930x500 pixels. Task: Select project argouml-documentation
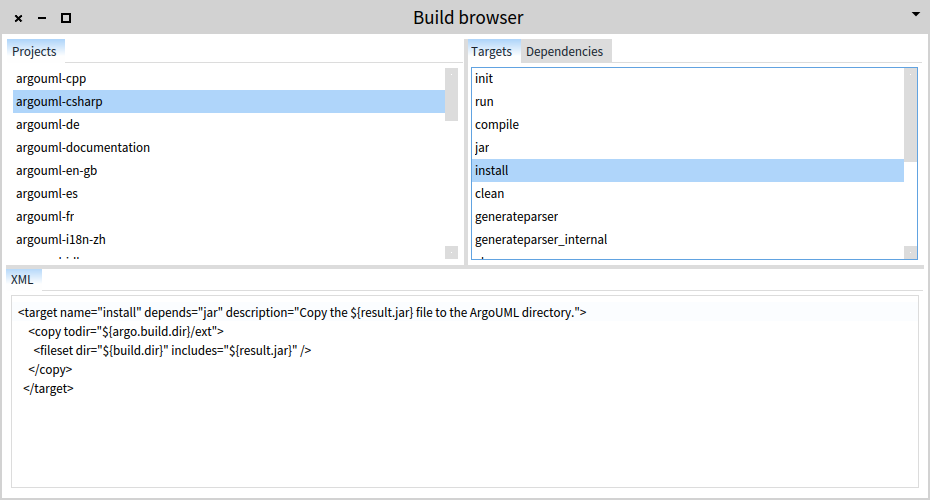click(x=229, y=148)
